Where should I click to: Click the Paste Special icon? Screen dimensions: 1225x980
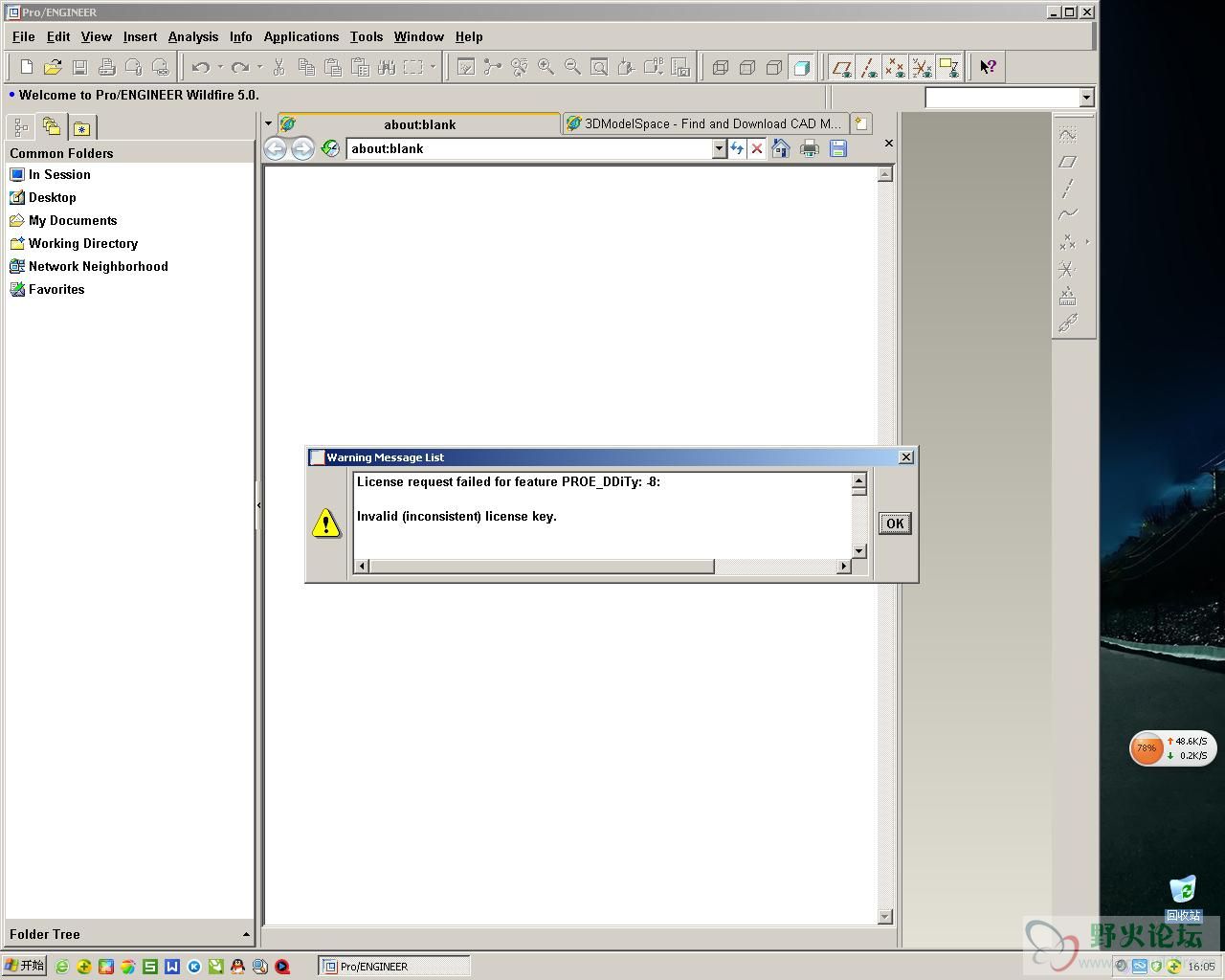360,67
